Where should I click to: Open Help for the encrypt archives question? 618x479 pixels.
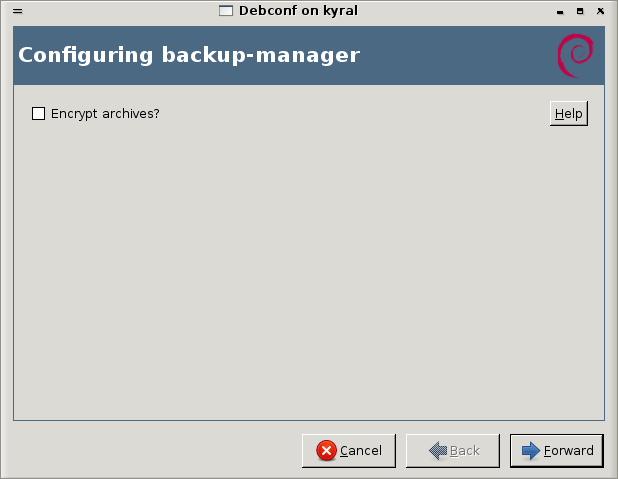568,114
